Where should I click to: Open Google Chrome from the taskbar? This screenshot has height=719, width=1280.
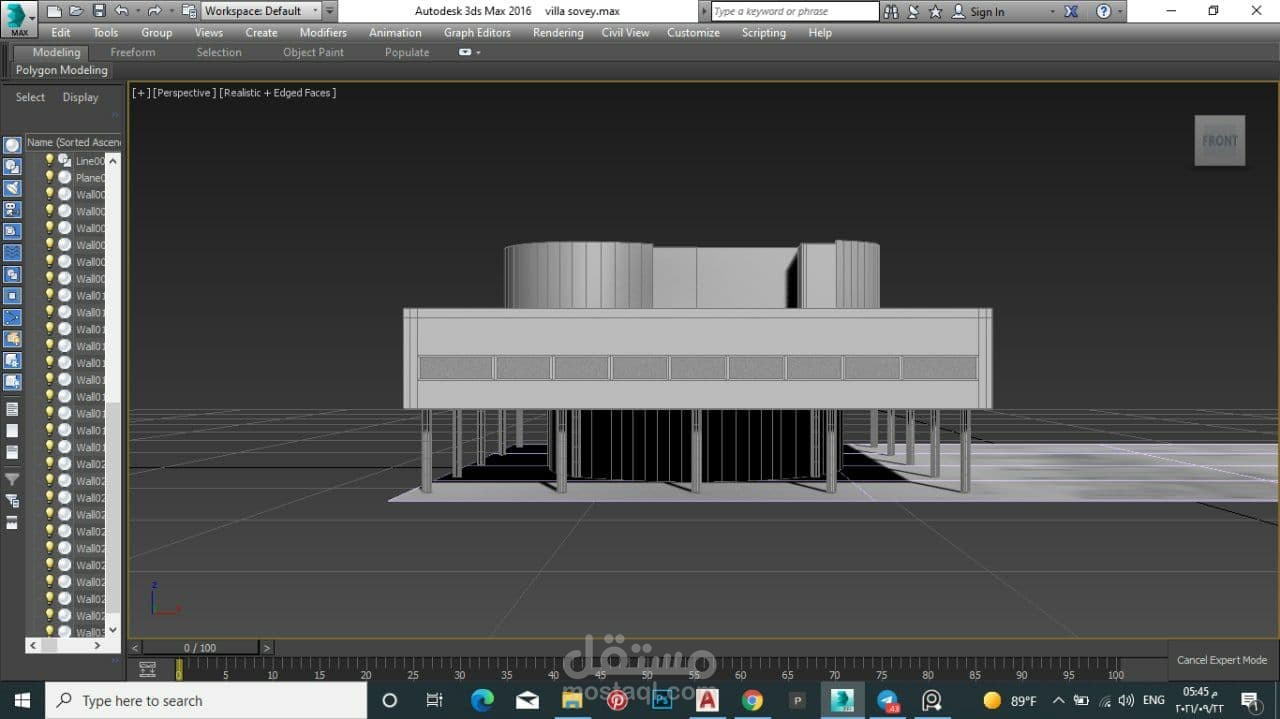[753, 700]
